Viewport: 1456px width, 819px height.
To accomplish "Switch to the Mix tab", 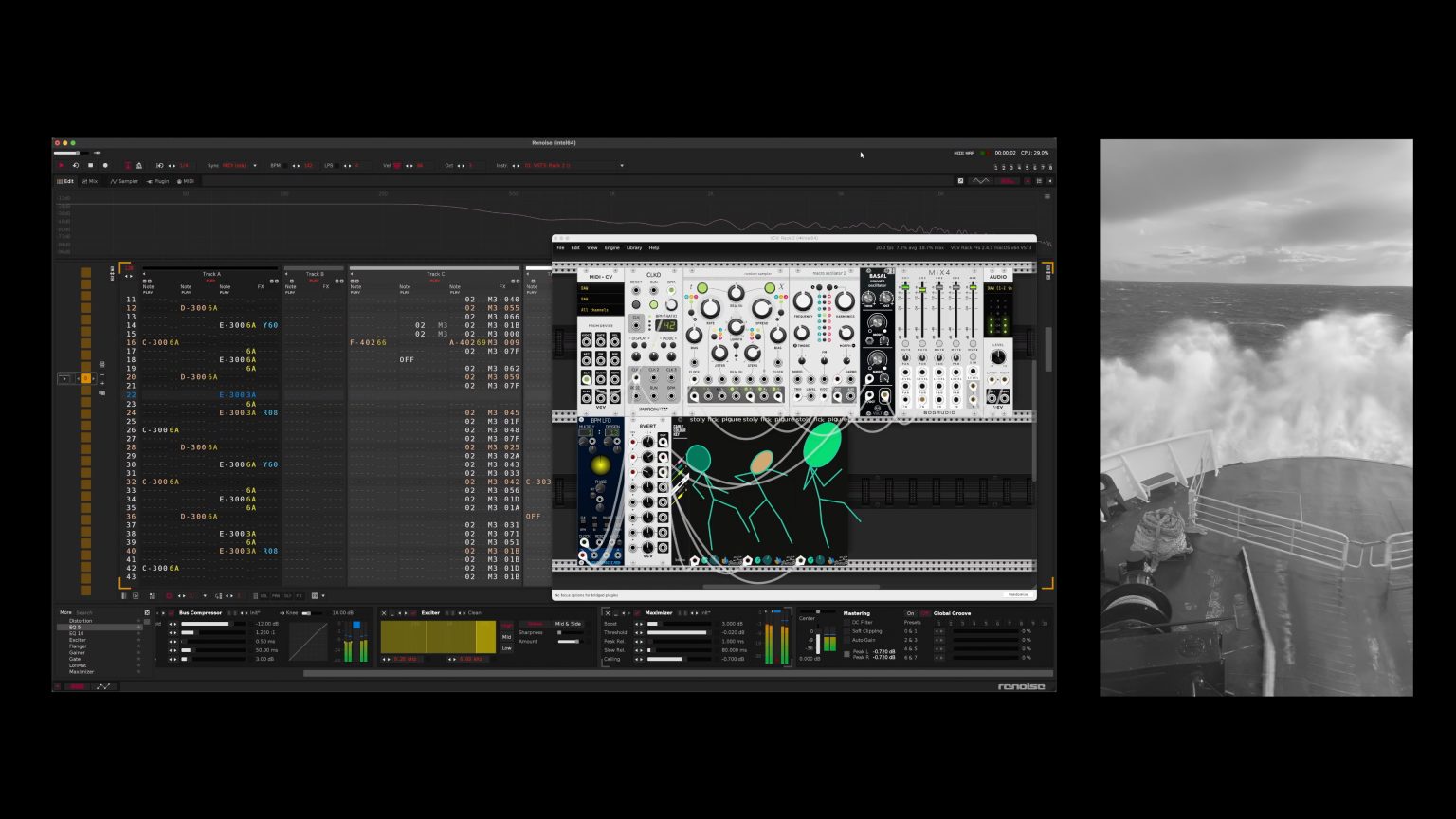I will (x=90, y=181).
